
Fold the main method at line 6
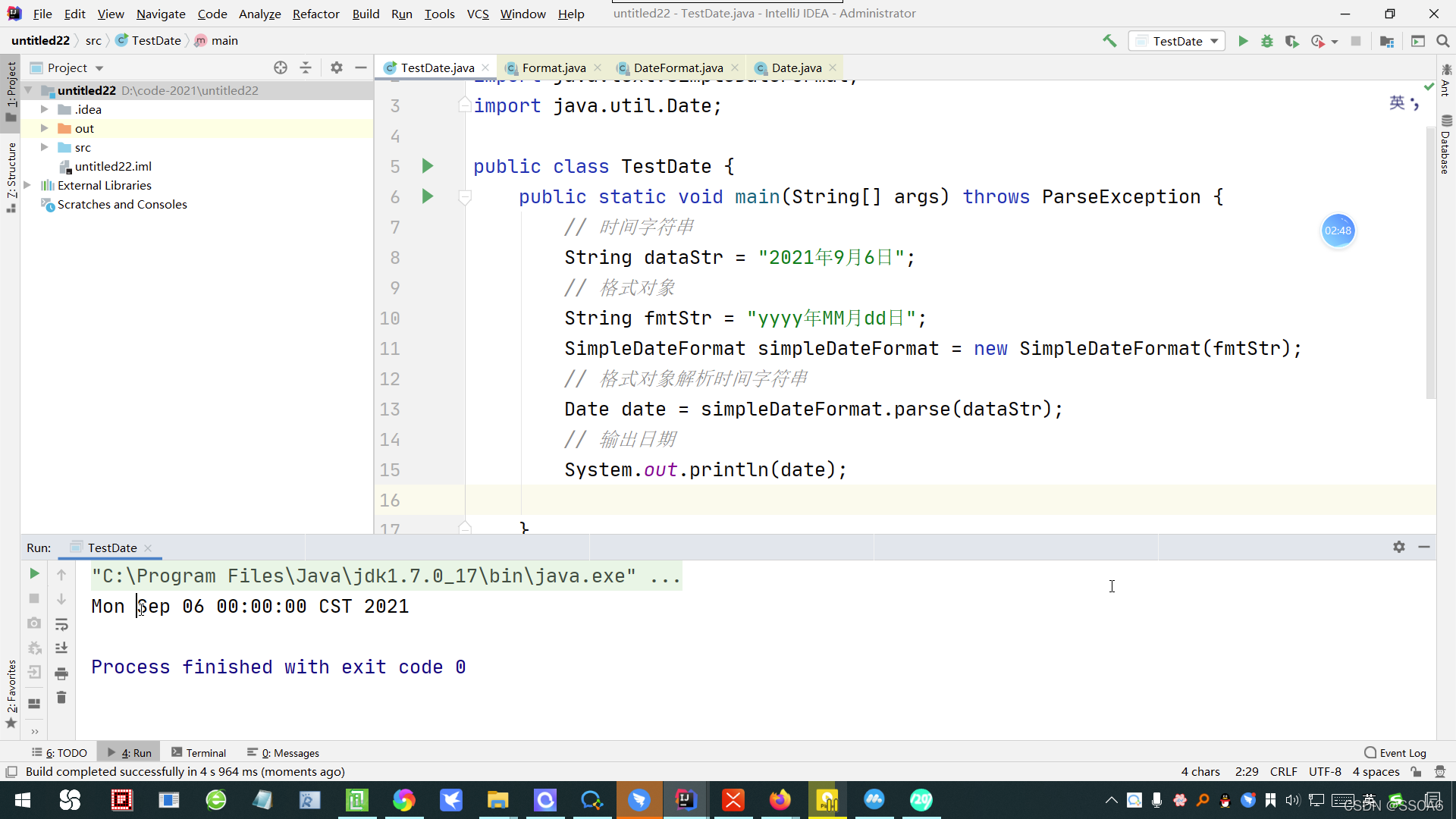[465, 197]
